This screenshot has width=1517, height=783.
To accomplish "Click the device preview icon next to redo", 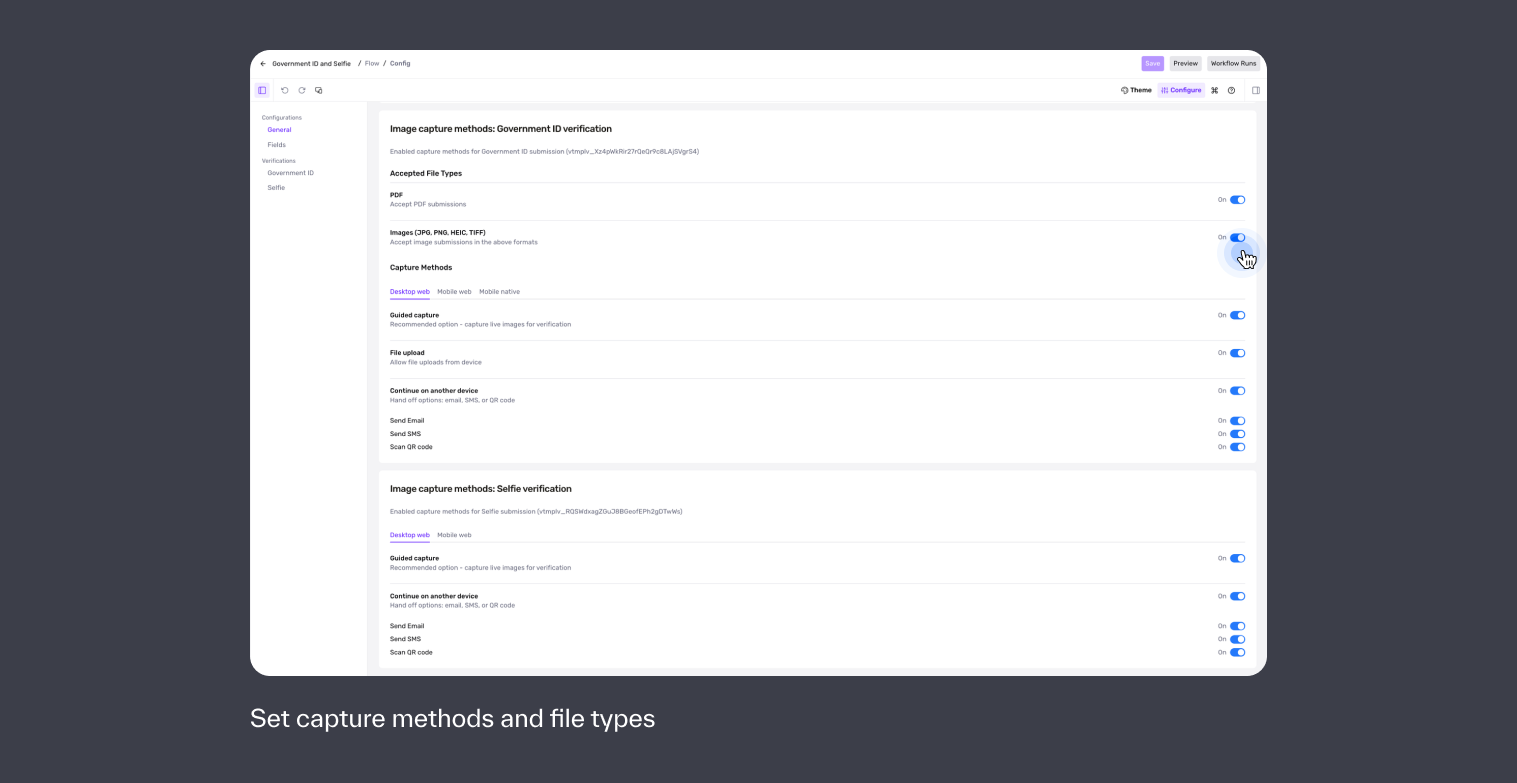I will [x=319, y=90].
